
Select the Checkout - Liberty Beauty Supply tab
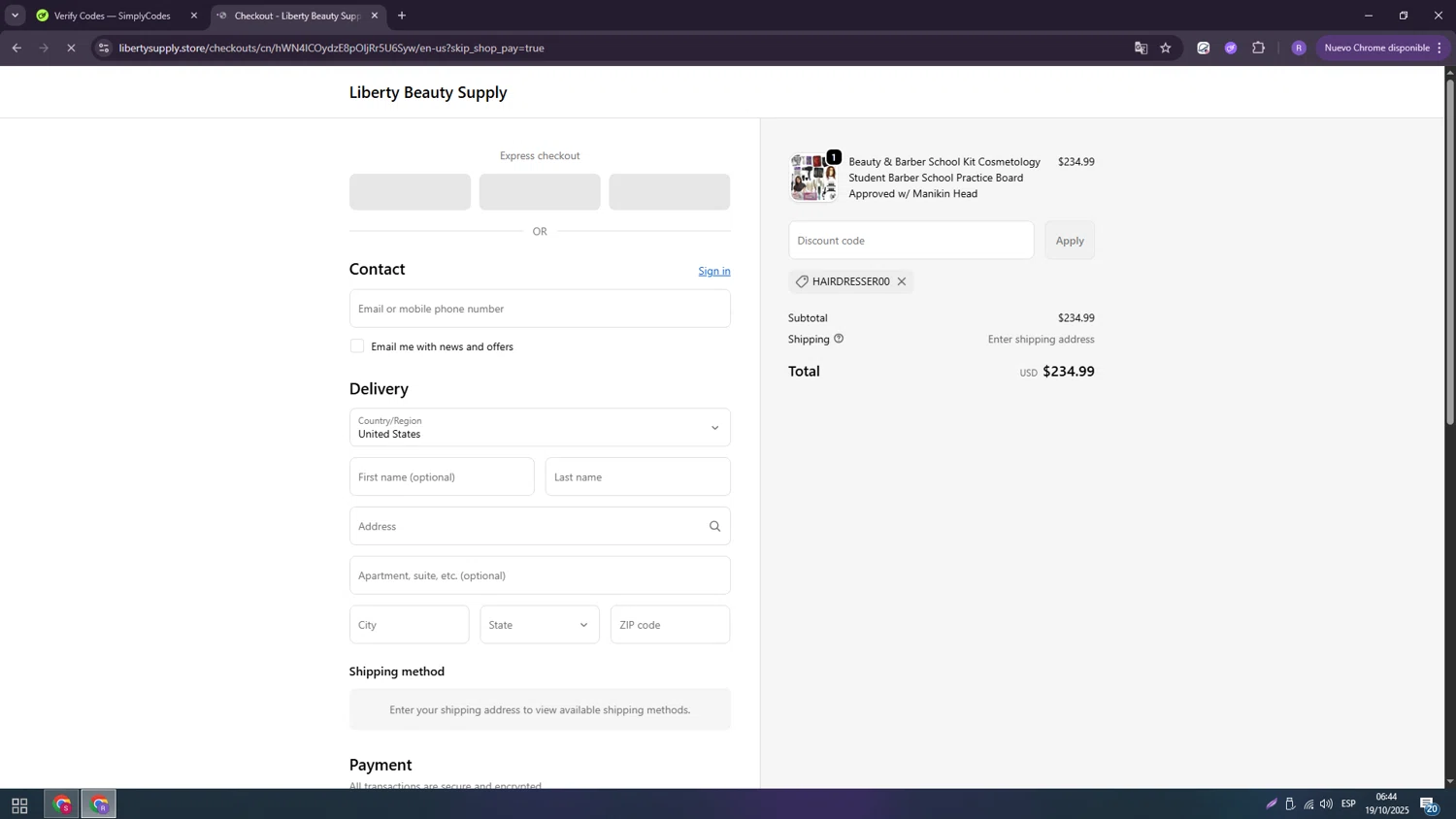(x=297, y=16)
